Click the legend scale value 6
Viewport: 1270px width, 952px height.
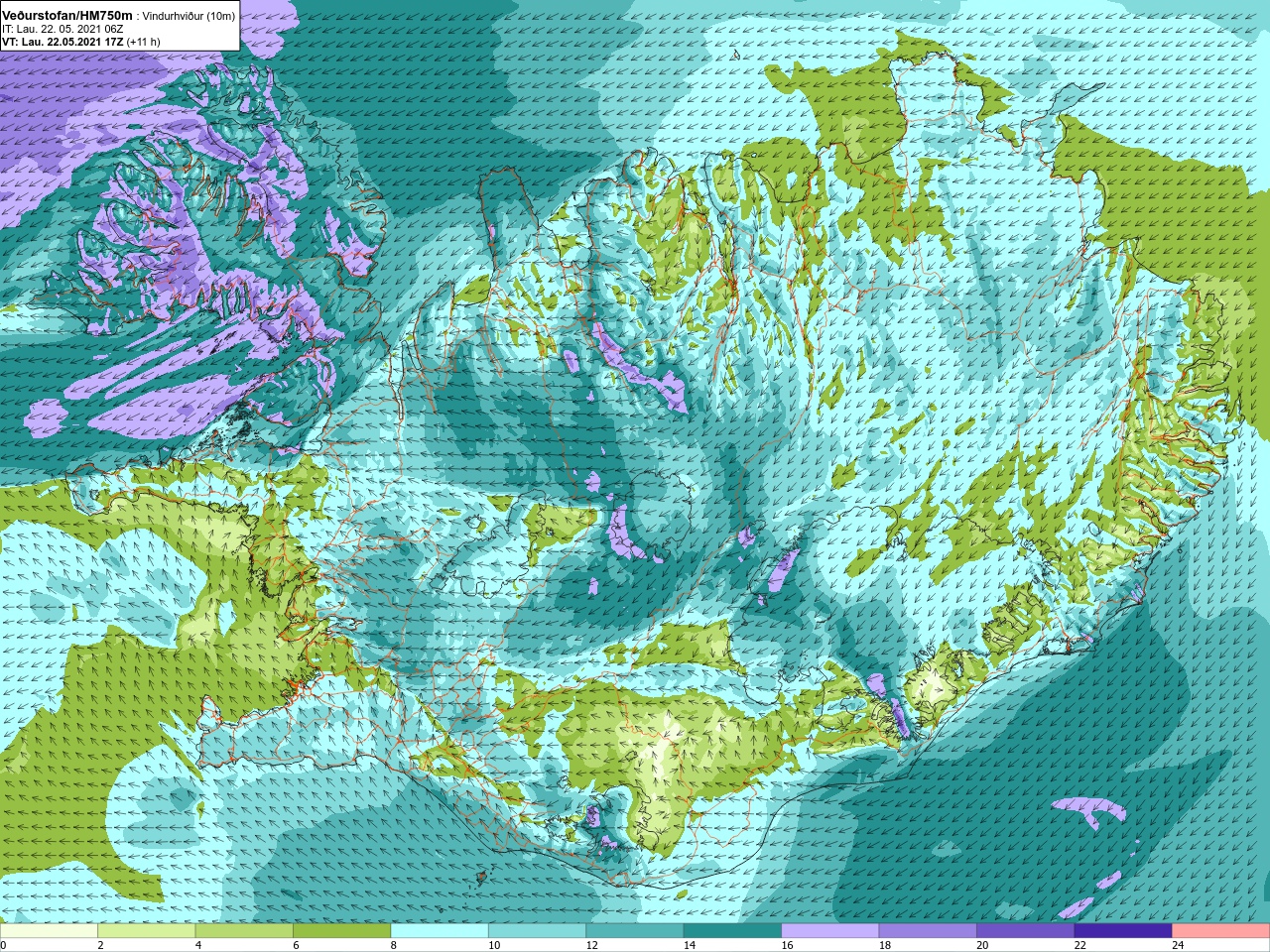pyautogui.click(x=296, y=945)
